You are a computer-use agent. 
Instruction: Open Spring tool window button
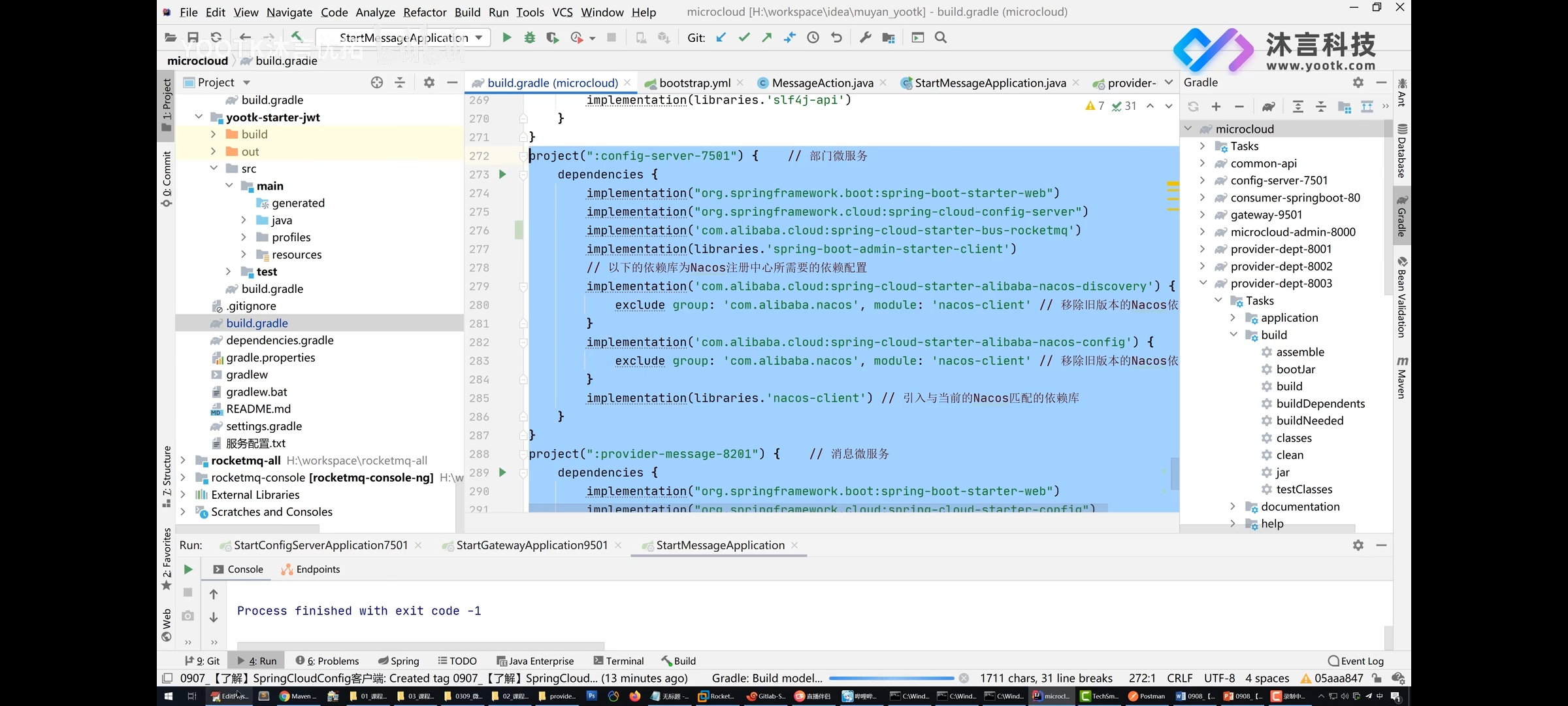399,661
